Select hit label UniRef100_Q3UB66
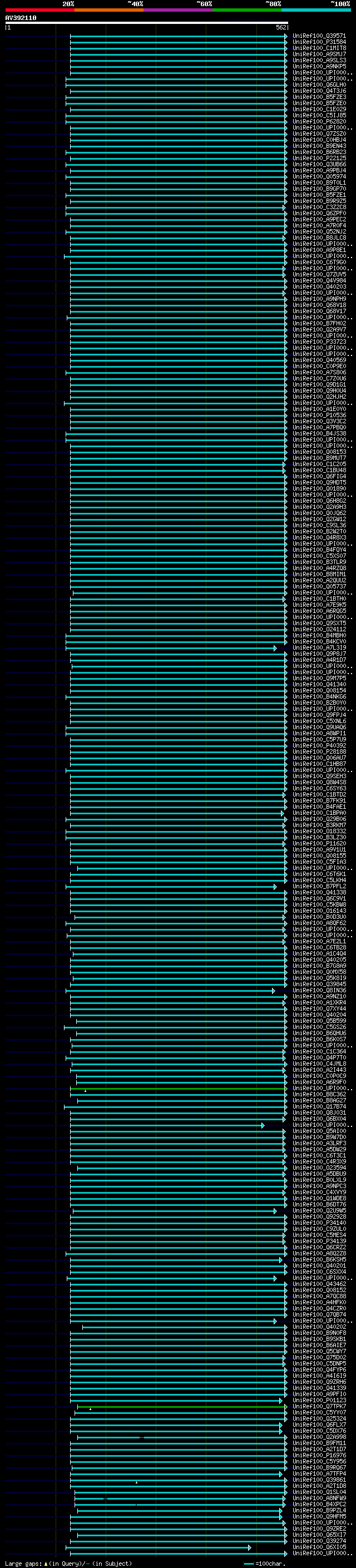Screen dimensions: 356x1568 (x=319, y=164)
